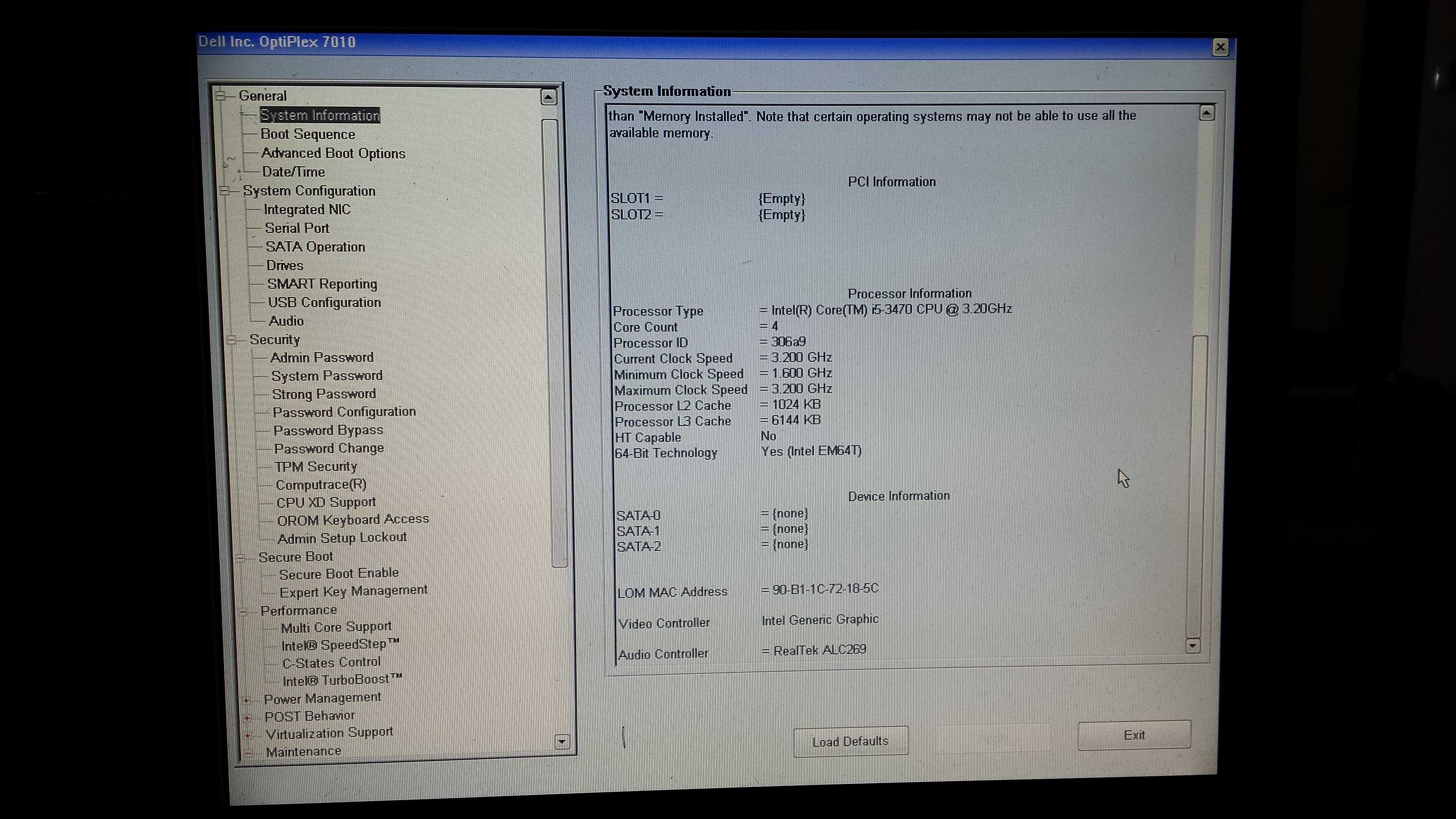Select the Integrated NIC option
Viewport: 1456px width, 819px height.
(307, 209)
